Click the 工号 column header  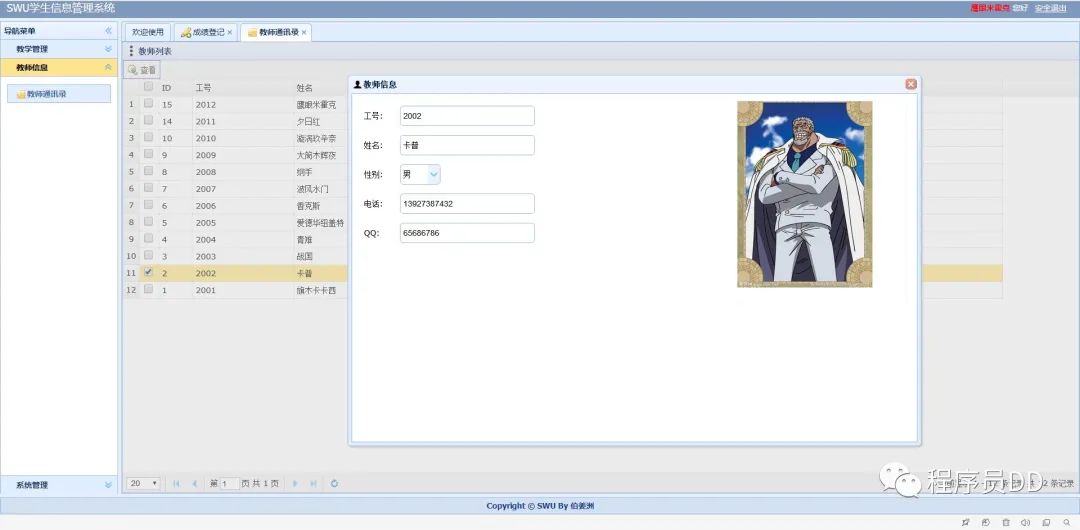point(203,88)
